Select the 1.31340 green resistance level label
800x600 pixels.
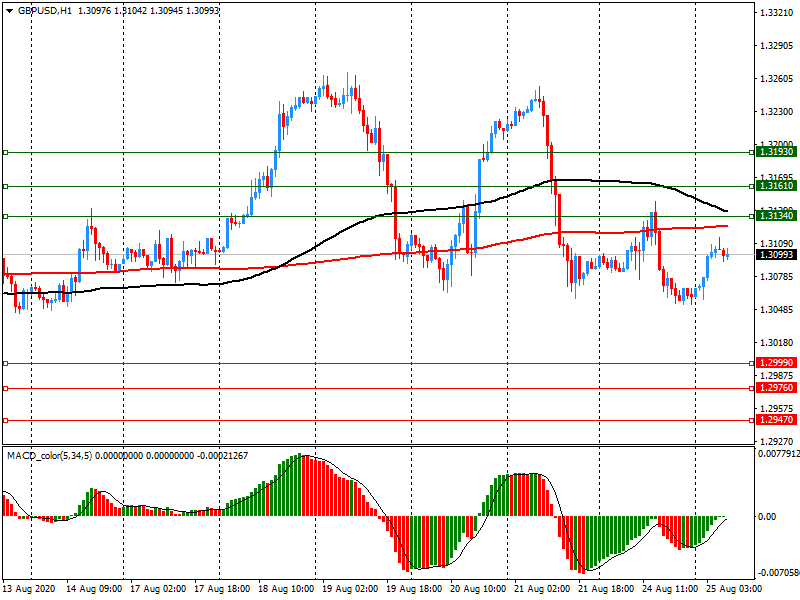777,216
